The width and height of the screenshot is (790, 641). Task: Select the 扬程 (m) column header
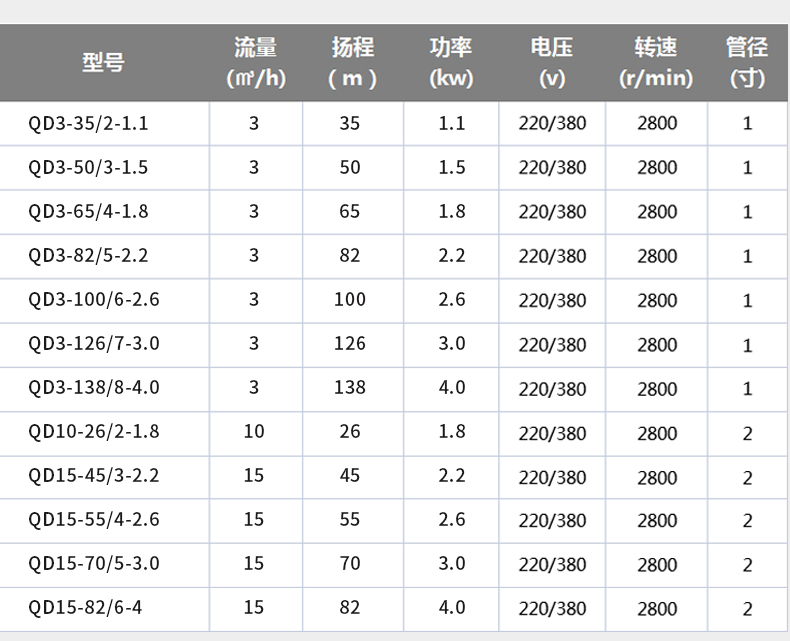click(x=352, y=62)
